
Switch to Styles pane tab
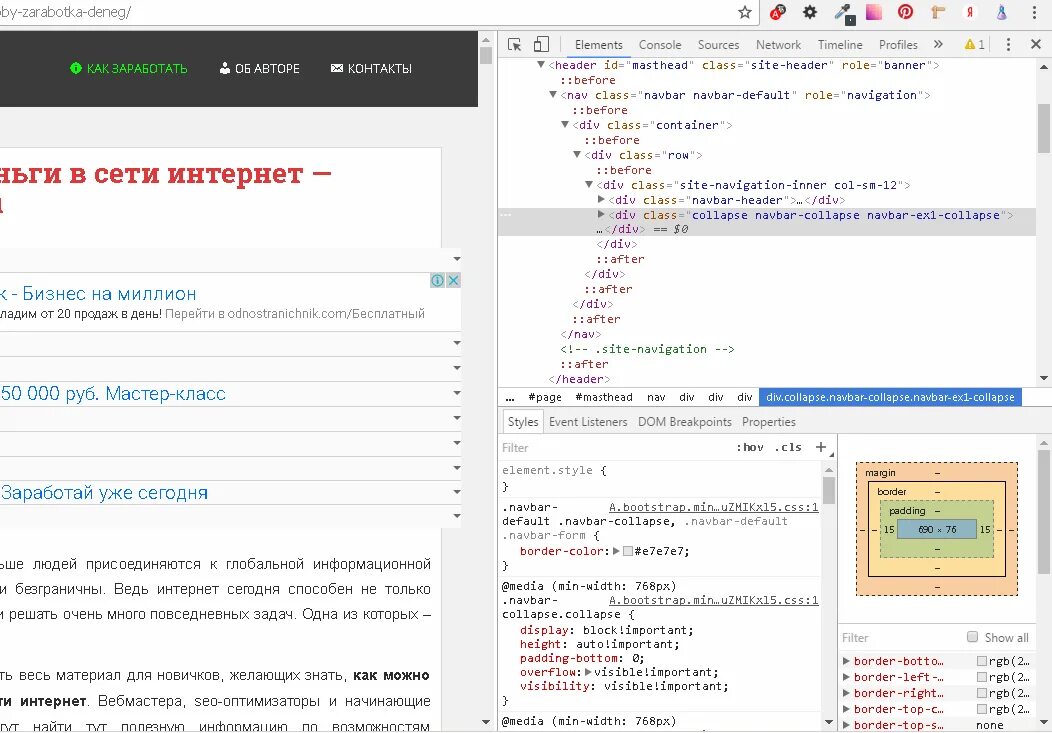point(523,422)
